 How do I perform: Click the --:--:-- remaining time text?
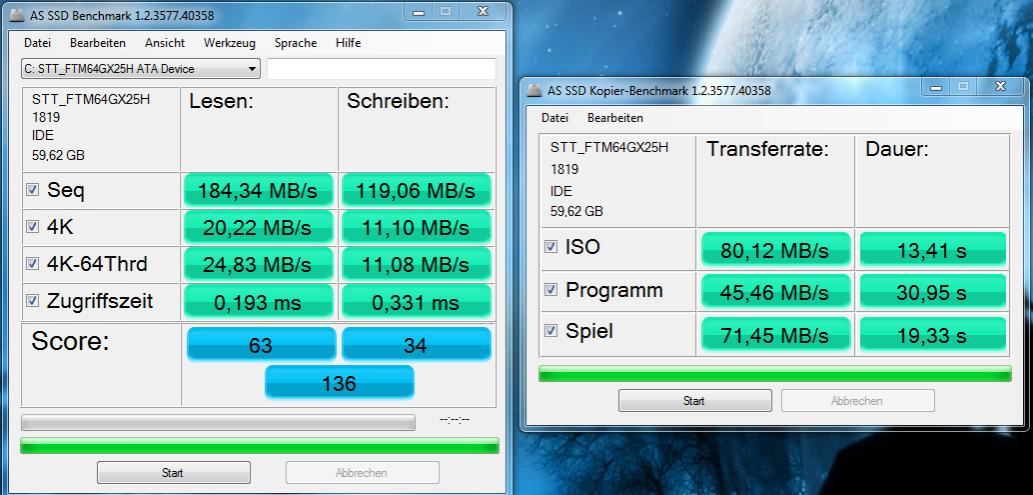[455, 420]
